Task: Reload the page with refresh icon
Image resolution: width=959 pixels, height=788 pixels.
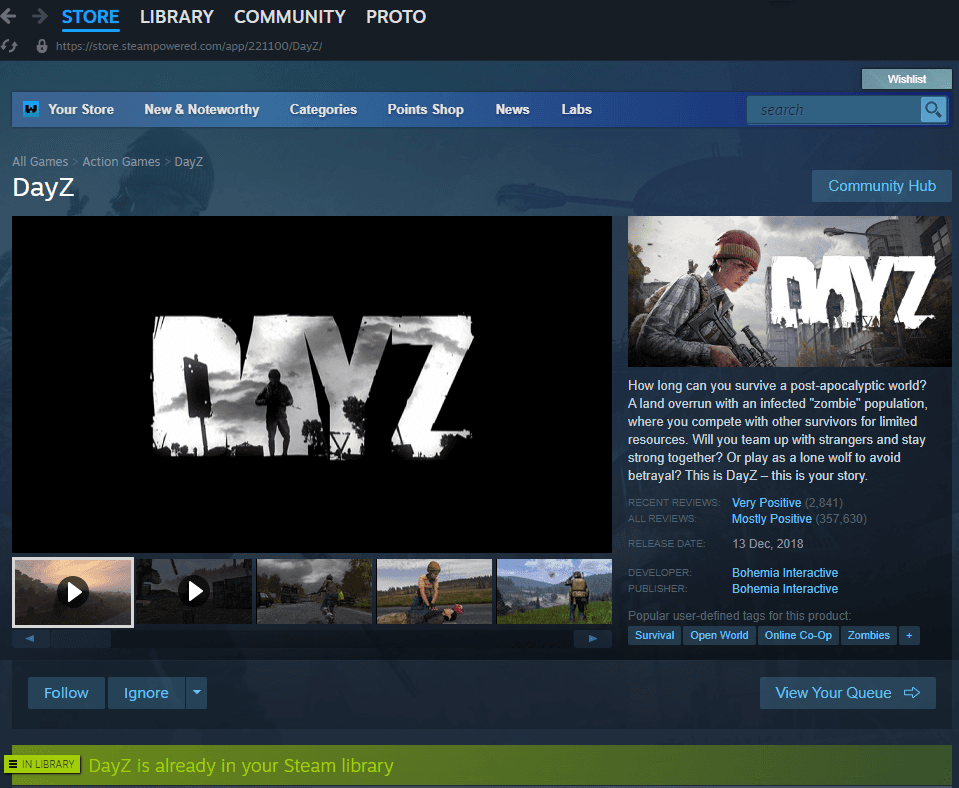Action: tap(9, 46)
